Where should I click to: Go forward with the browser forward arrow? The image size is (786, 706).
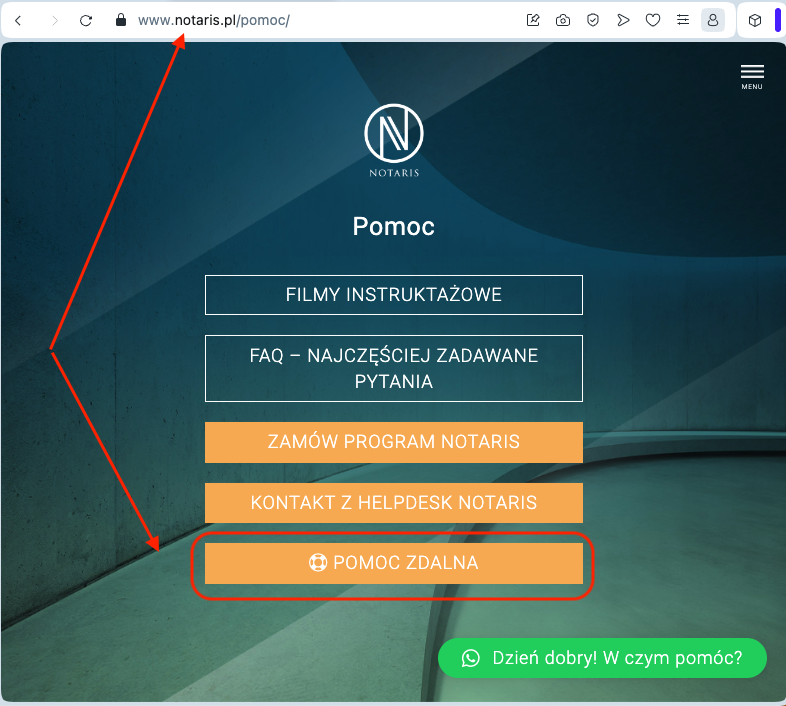pyautogui.click(x=55, y=21)
